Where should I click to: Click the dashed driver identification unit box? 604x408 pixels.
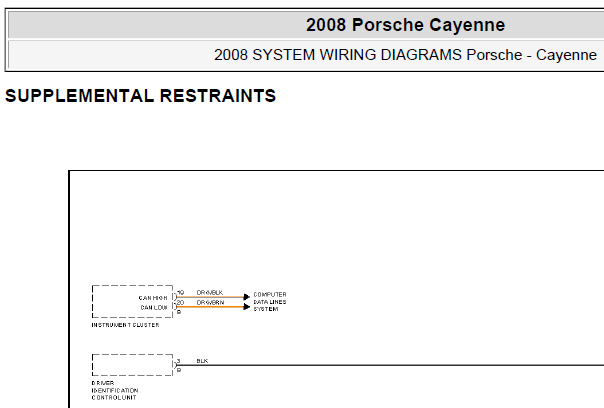point(133,365)
